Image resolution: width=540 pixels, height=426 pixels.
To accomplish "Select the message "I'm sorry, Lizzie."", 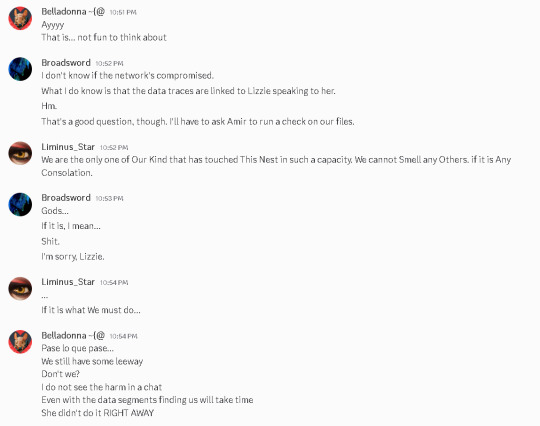I will pos(73,257).
